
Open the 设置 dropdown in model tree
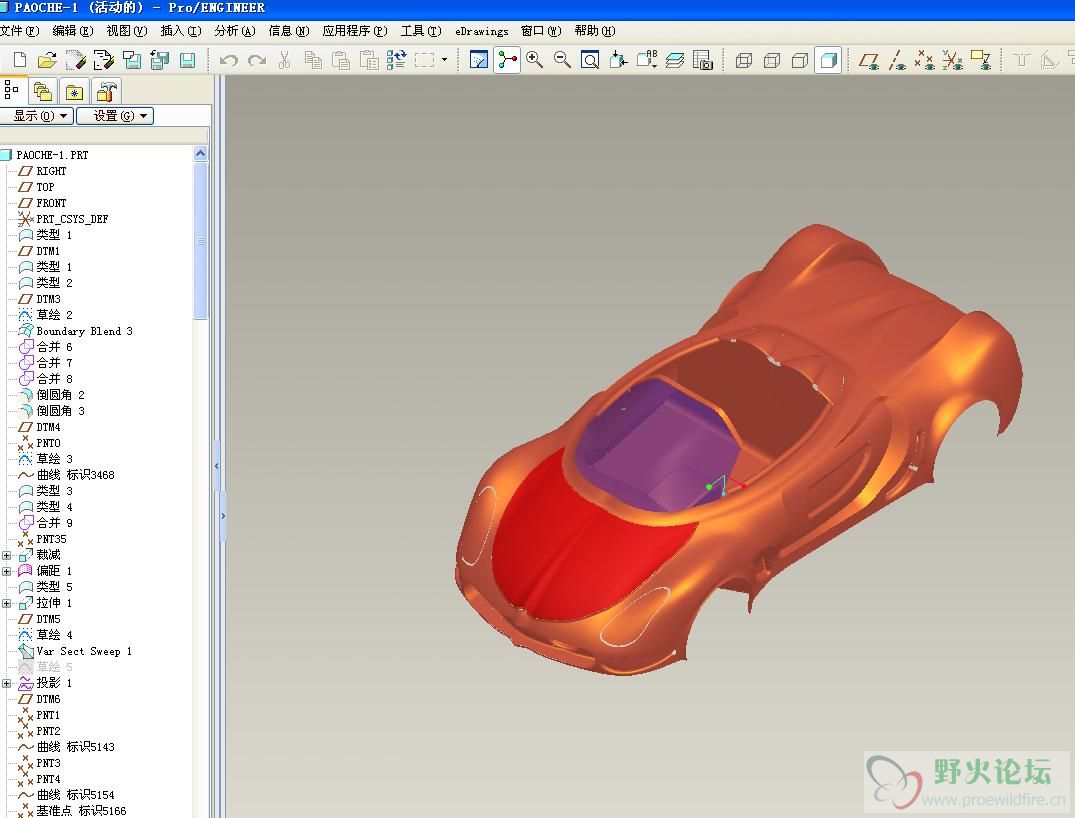coord(114,116)
